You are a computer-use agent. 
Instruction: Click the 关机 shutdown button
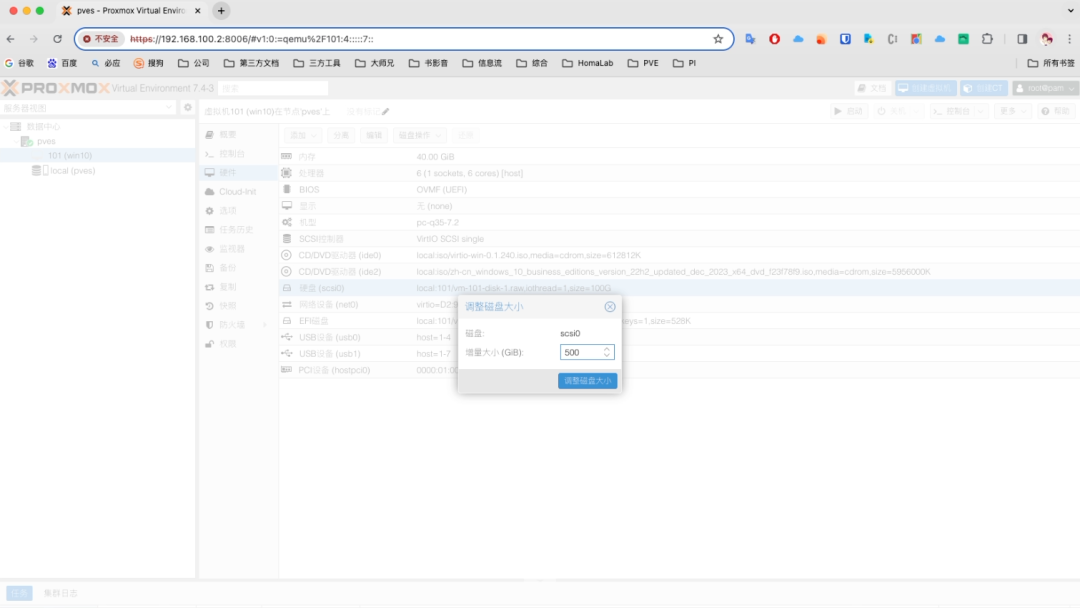coord(891,111)
